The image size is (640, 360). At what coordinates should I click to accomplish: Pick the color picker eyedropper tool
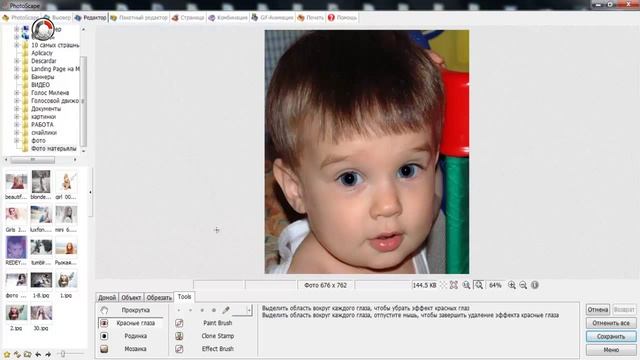pyautogui.click(x=226, y=310)
